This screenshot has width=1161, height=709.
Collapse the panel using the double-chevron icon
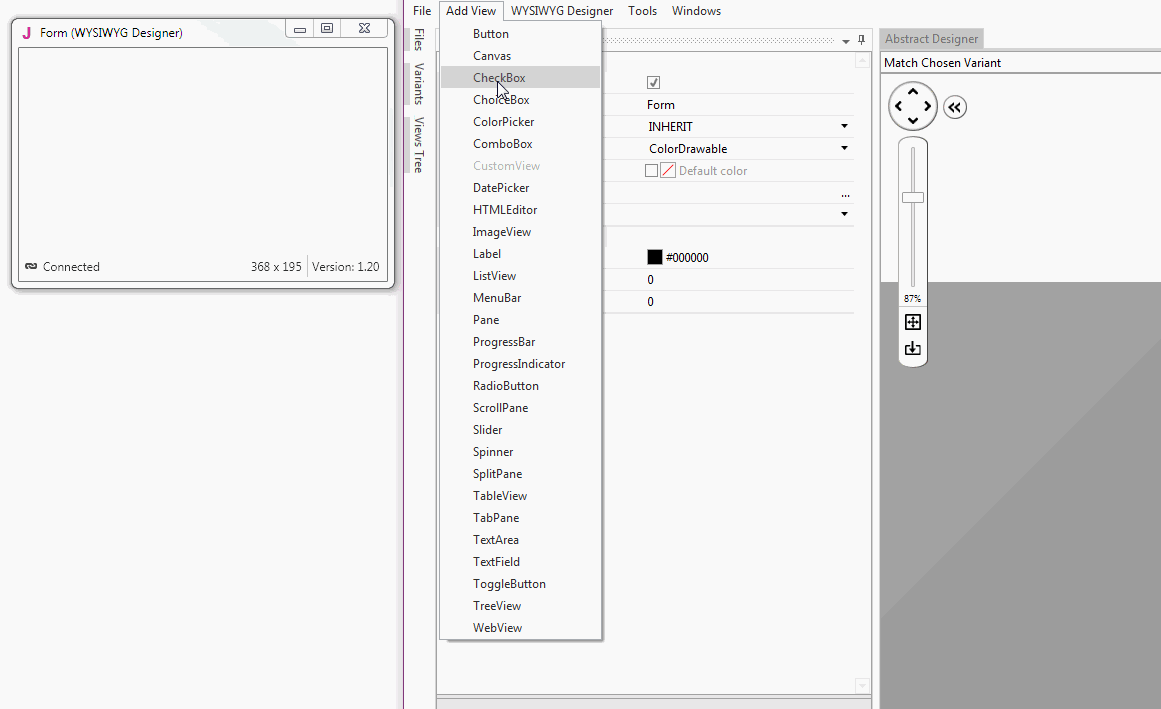[x=954, y=107]
